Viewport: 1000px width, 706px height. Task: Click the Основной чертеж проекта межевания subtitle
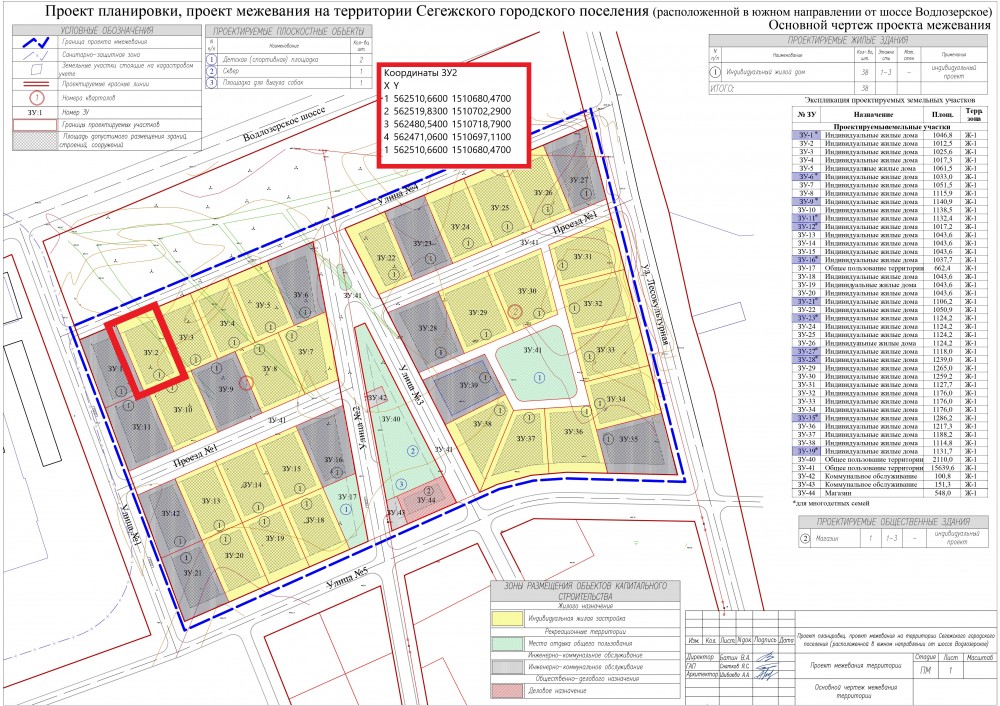[x=879, y=26]
